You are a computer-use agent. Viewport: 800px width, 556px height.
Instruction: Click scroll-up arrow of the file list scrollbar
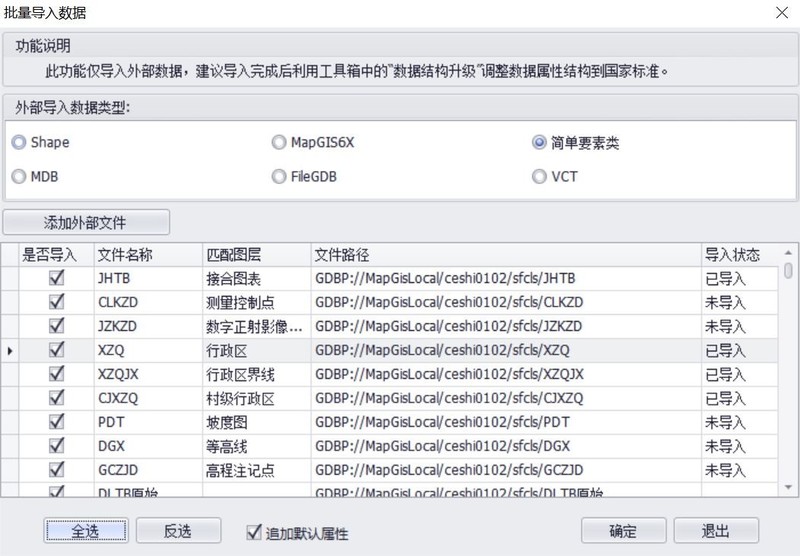point(789,254)
